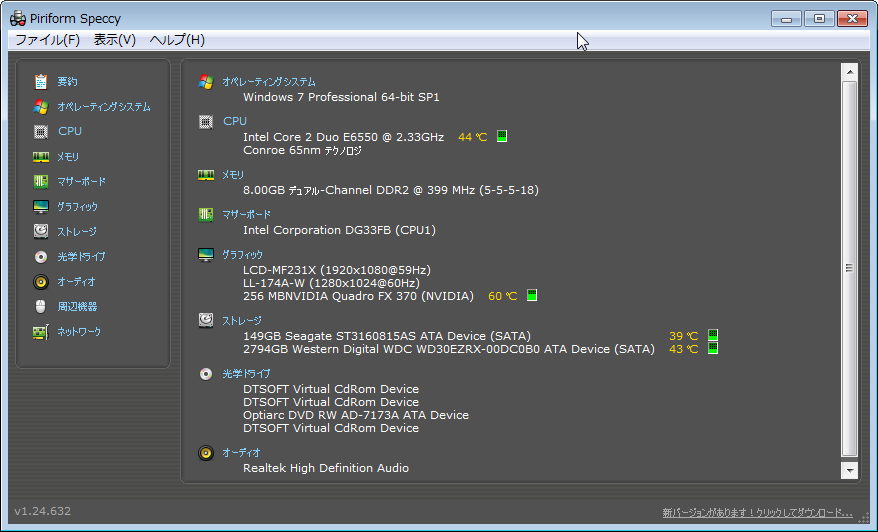Click the optical drive disc icon in sidebar
The width and height of the screenshot is (878, 532).
coord(40,256)
